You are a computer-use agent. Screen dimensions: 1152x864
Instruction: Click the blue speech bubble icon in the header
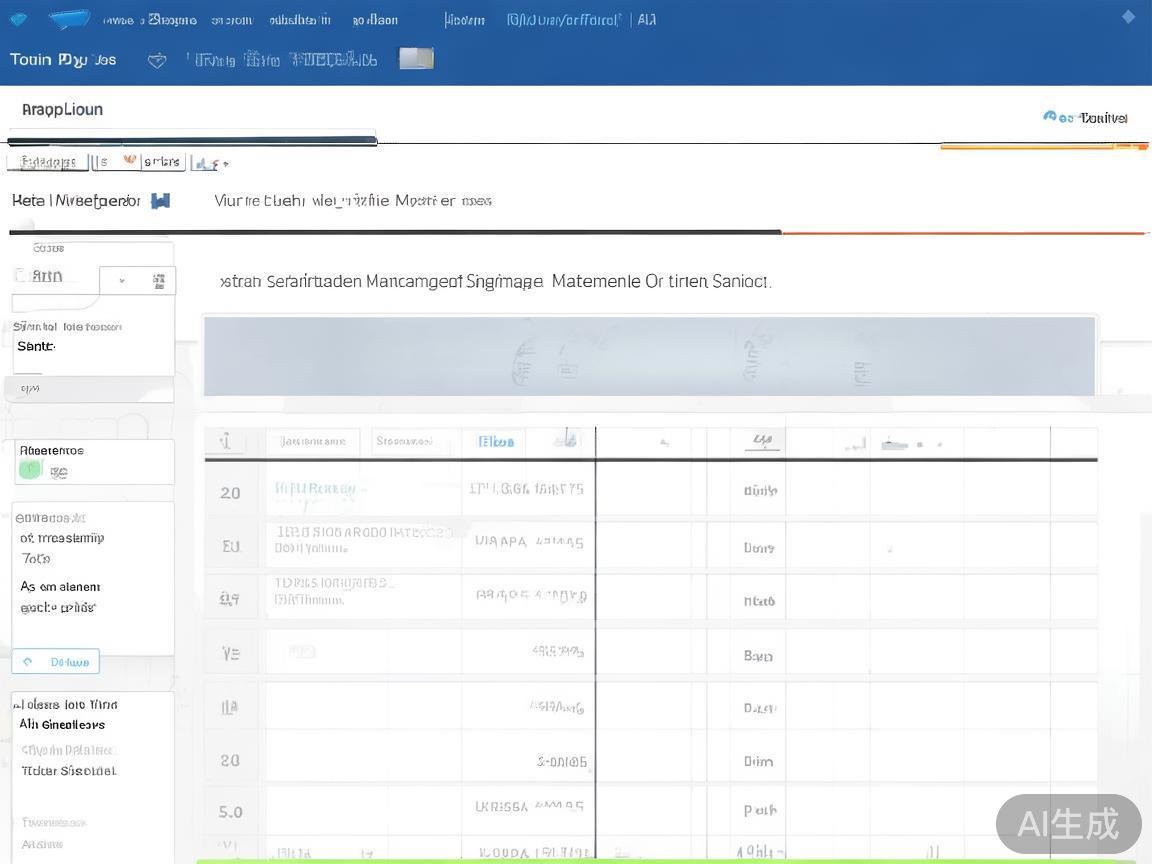69,19
